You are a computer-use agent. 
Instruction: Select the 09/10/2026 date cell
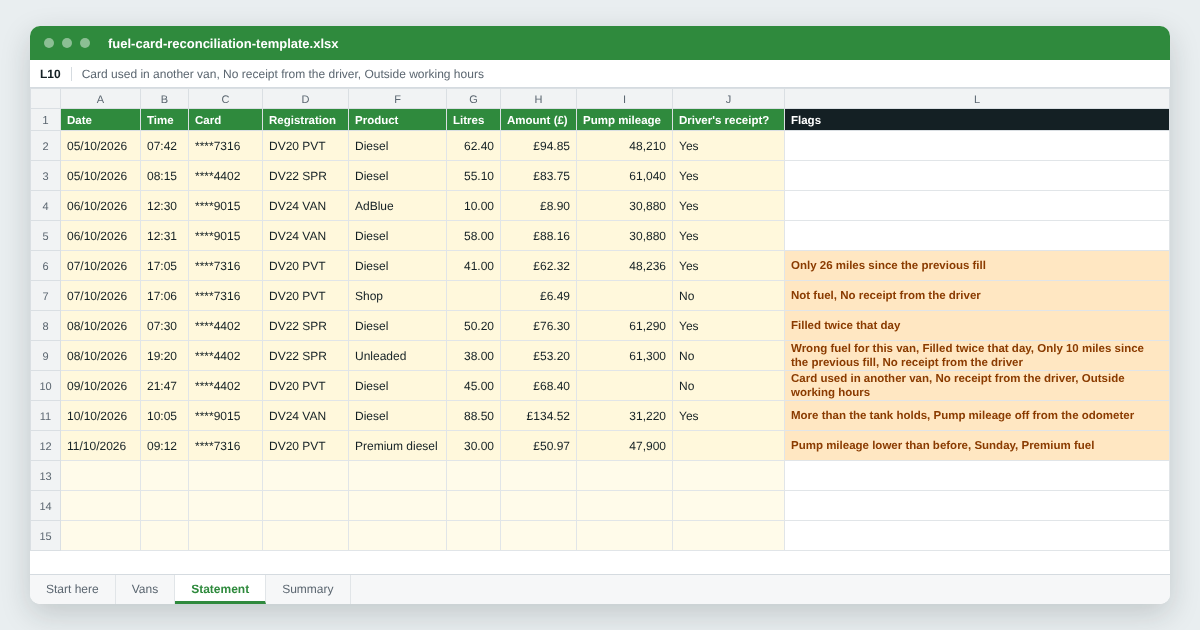pos(100,386)
